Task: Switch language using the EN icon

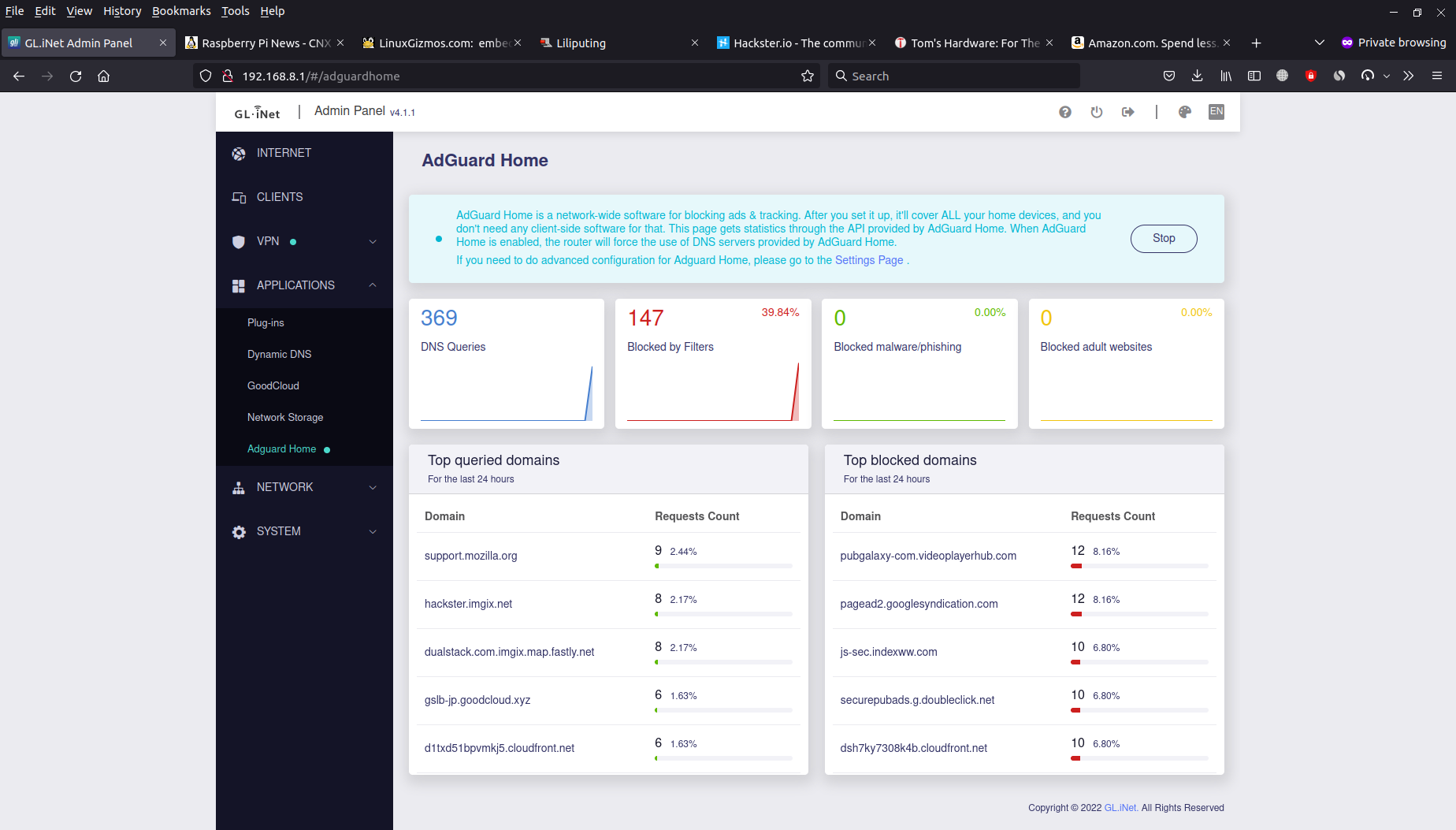Action: 1216,112
